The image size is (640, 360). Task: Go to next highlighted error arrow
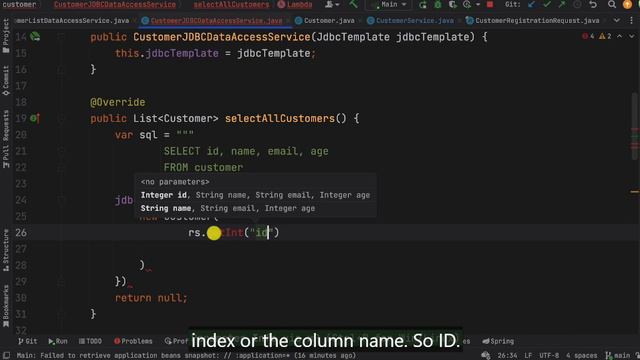[631, 36]
